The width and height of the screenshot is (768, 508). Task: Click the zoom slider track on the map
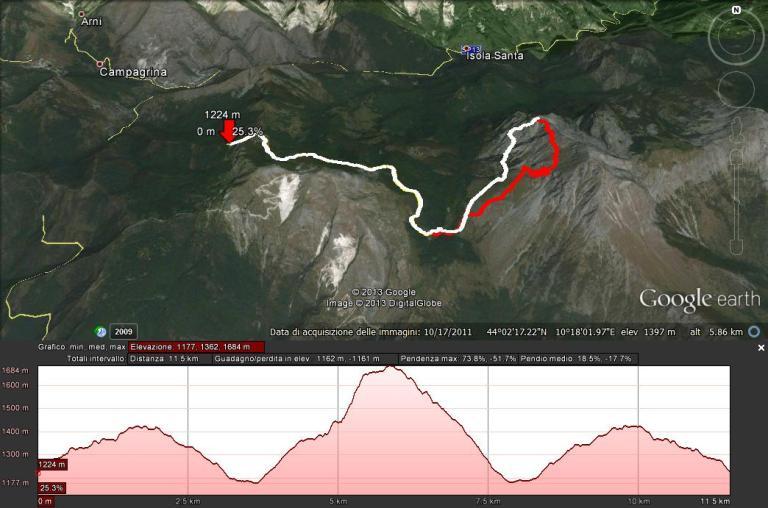[737, 202]
